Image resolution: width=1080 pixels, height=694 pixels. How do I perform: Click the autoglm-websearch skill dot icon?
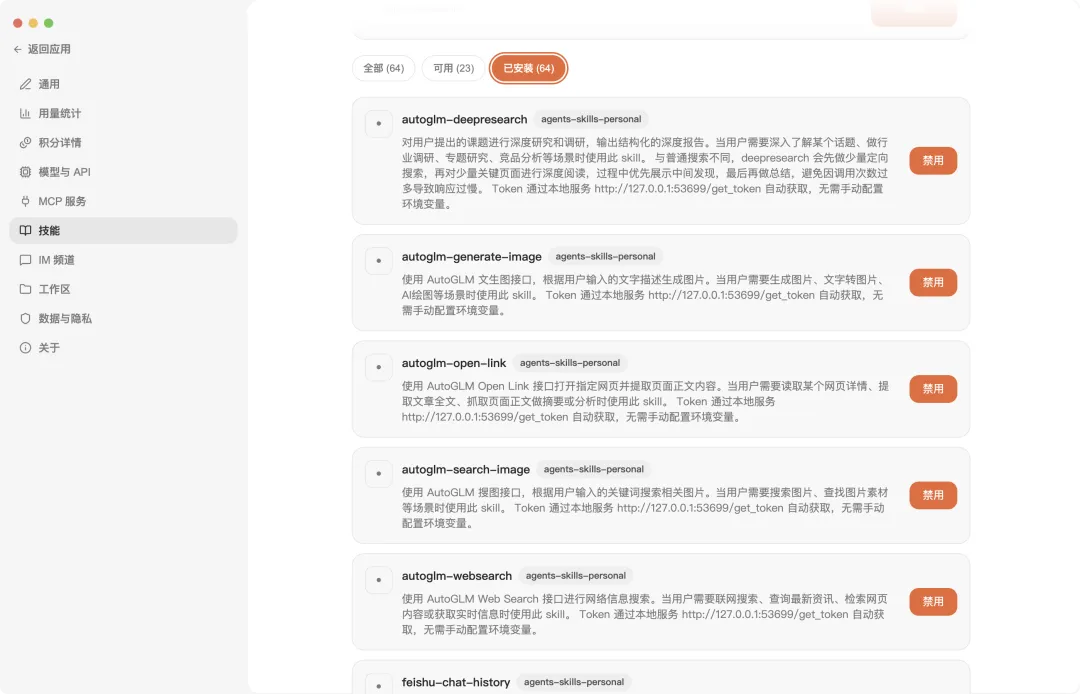(379, 580)
